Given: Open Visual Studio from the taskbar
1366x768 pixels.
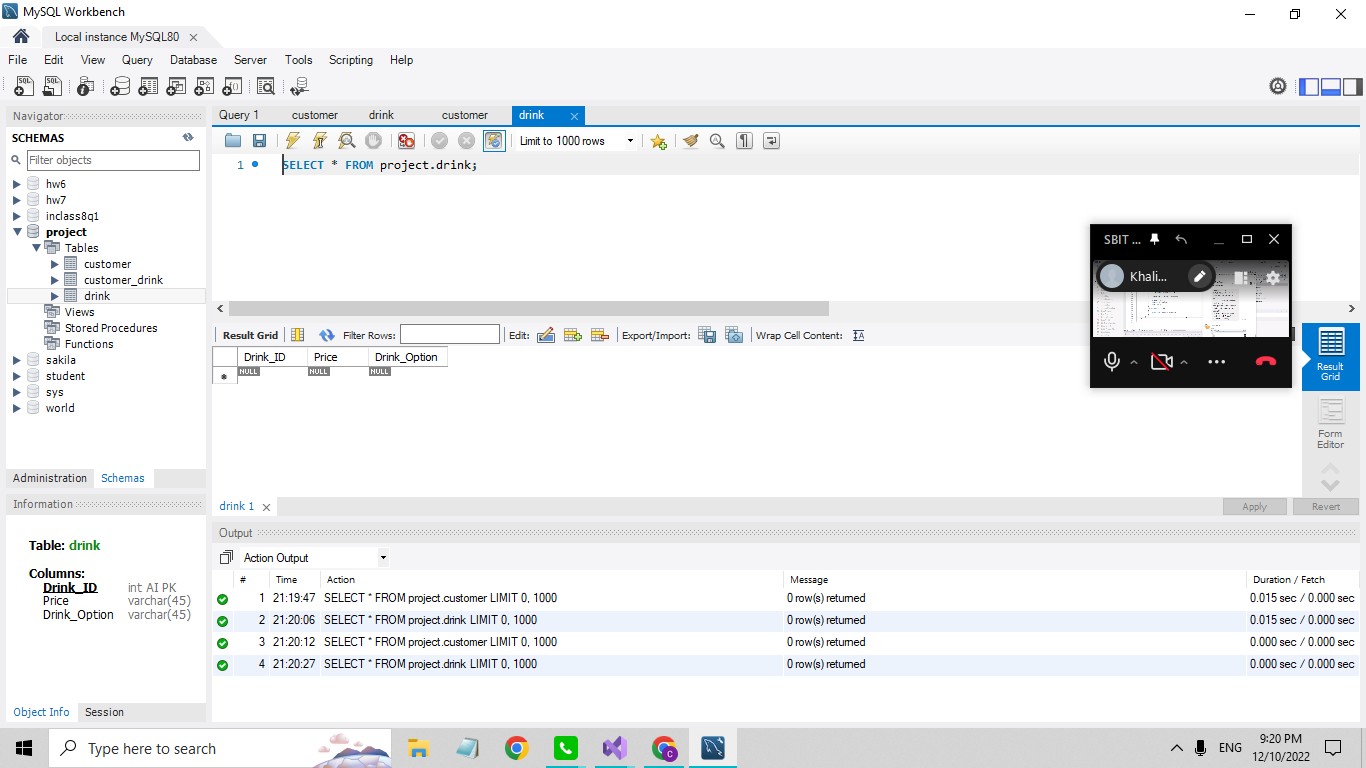Looking at the screenshot, I should 614,748.
